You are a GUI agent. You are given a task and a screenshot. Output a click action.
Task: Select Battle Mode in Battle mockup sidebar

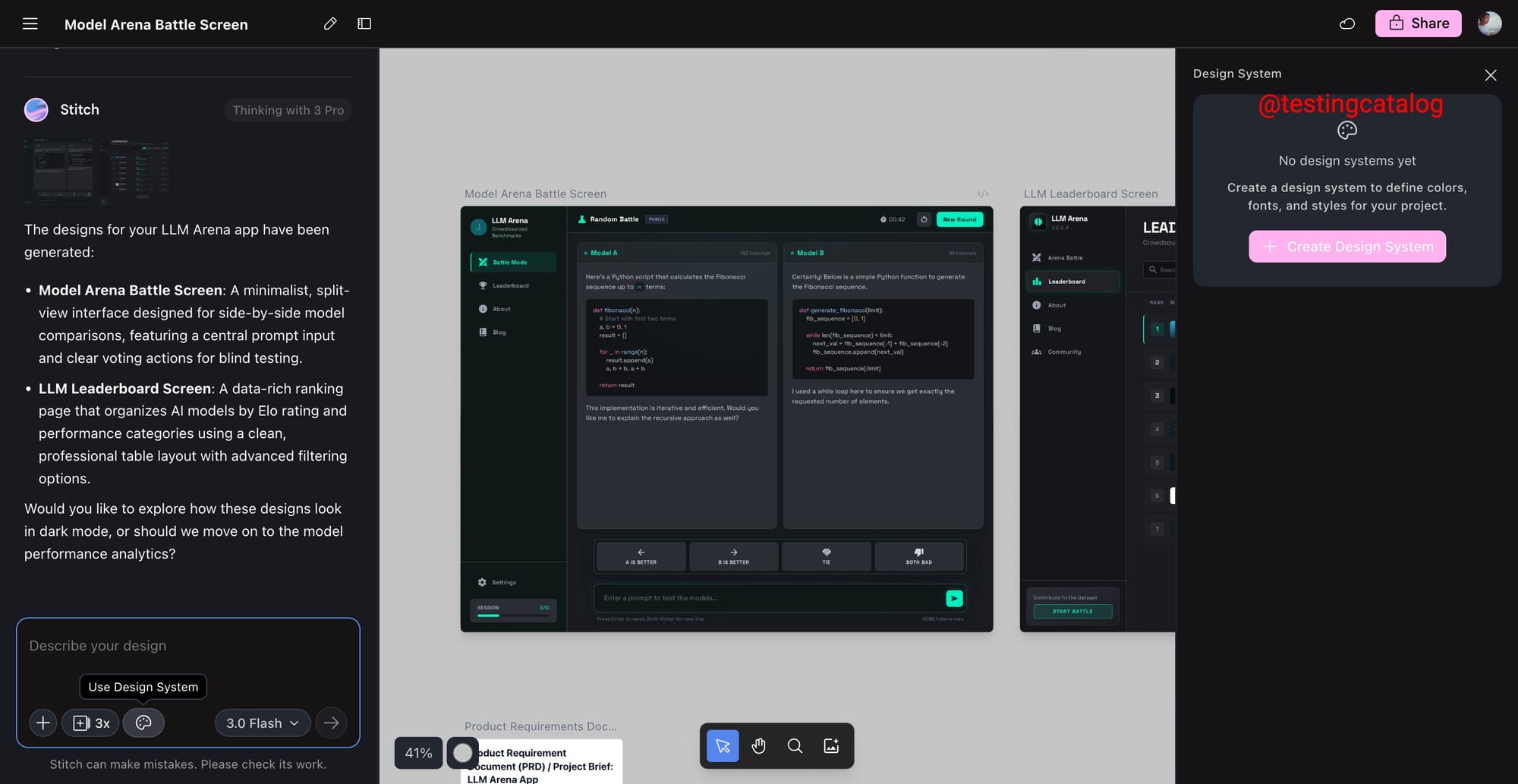[513, 262]
